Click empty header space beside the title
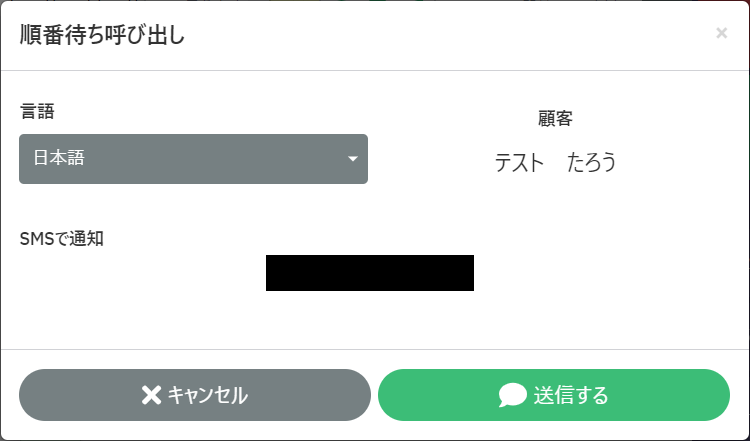The height and width of the screenshot is (441, 750). (450, 35)
